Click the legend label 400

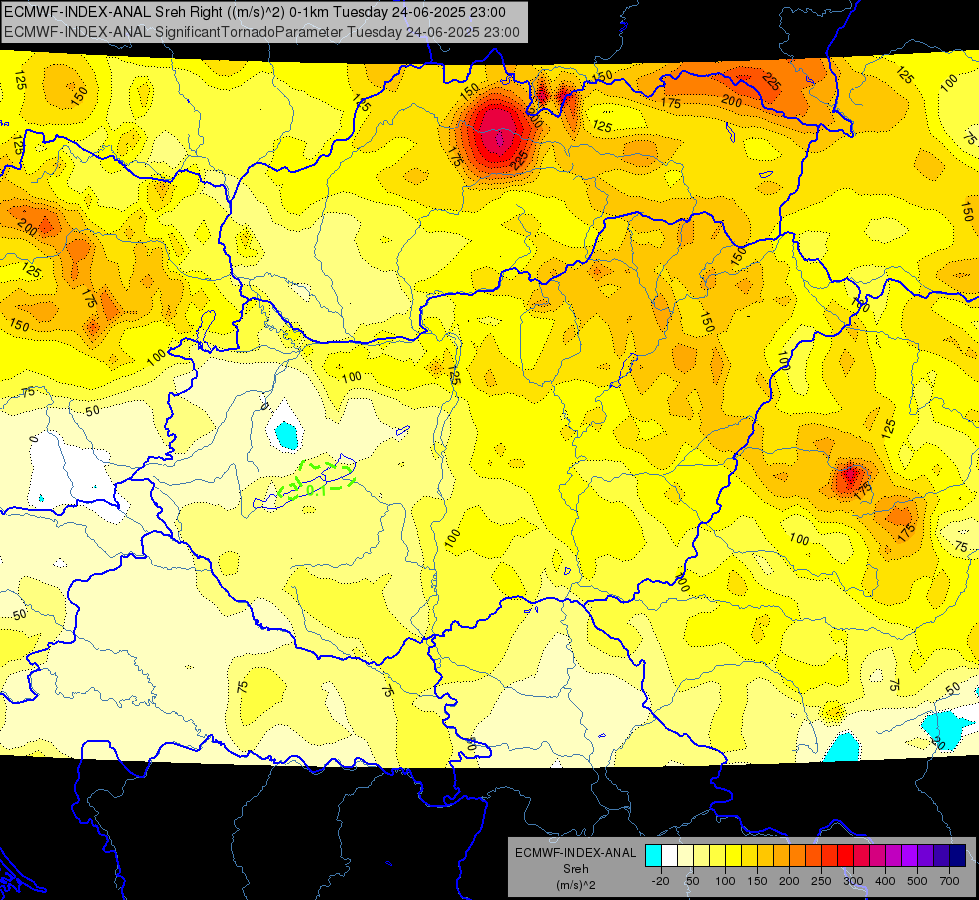885,881
